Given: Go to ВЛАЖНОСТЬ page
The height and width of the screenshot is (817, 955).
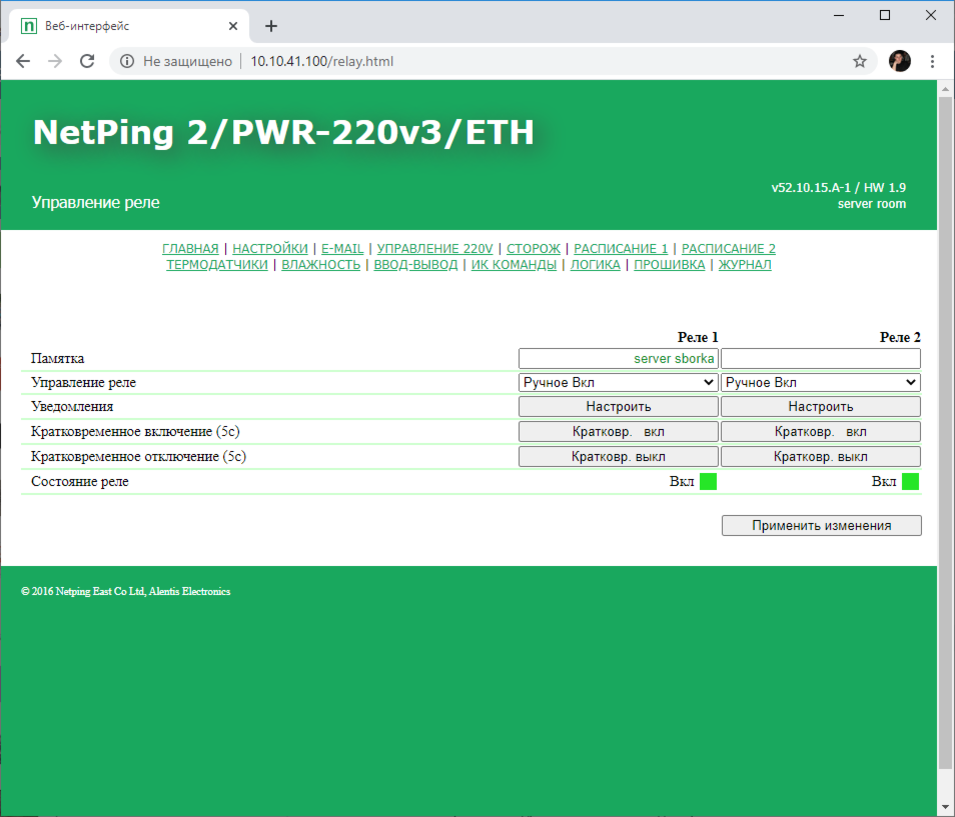Looking at the screenshot, I should click(321, 264).
